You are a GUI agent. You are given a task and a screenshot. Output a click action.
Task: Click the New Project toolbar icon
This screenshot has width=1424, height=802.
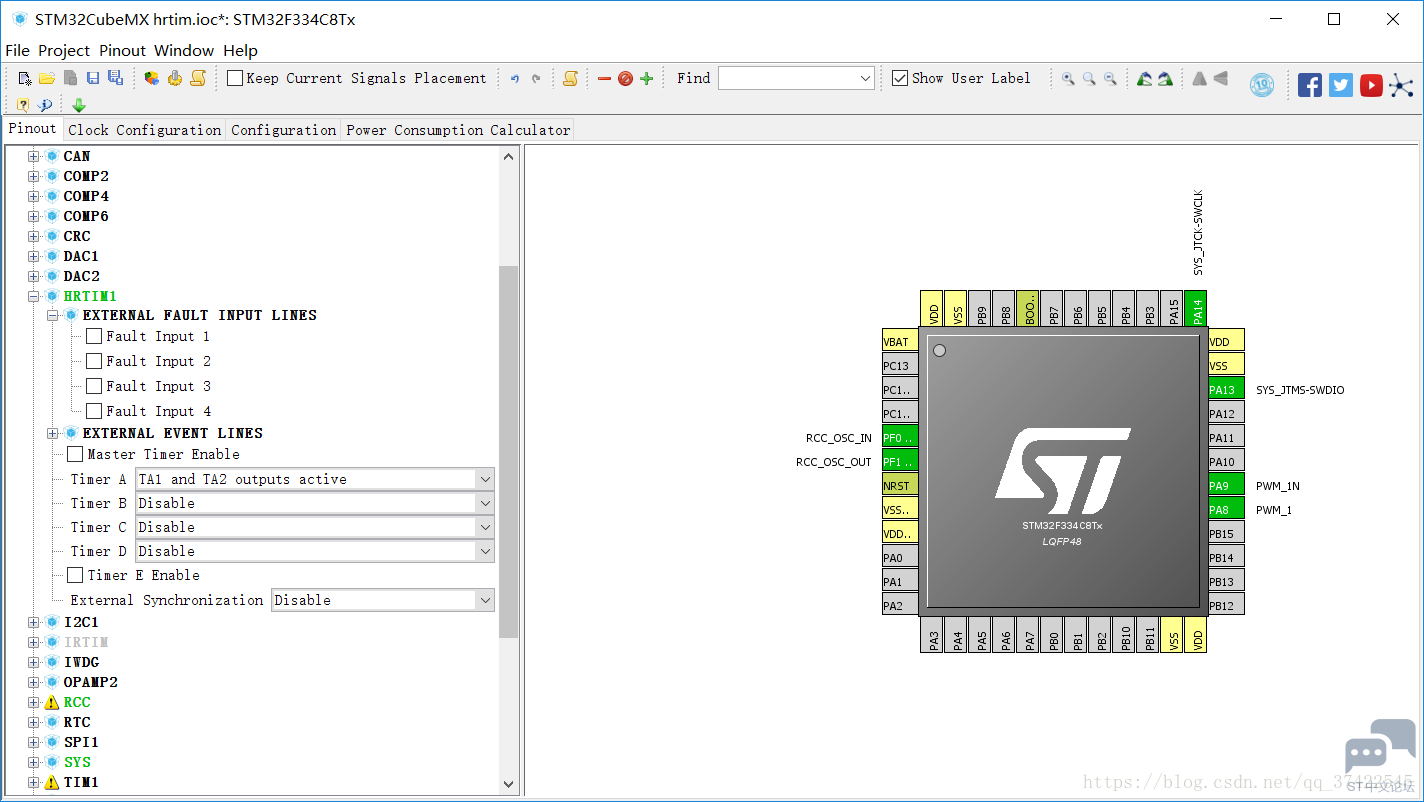(x=25, y=78)
